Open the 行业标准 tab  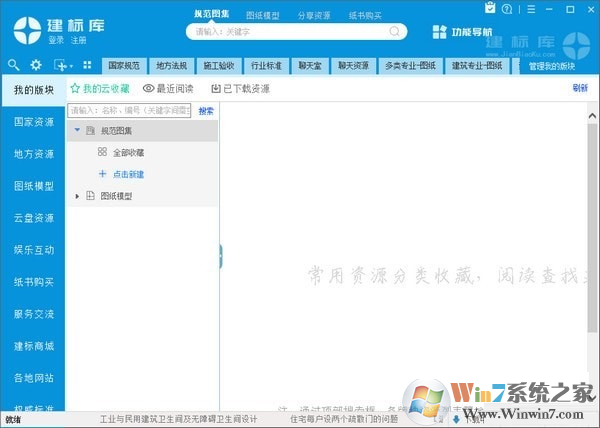266,66
